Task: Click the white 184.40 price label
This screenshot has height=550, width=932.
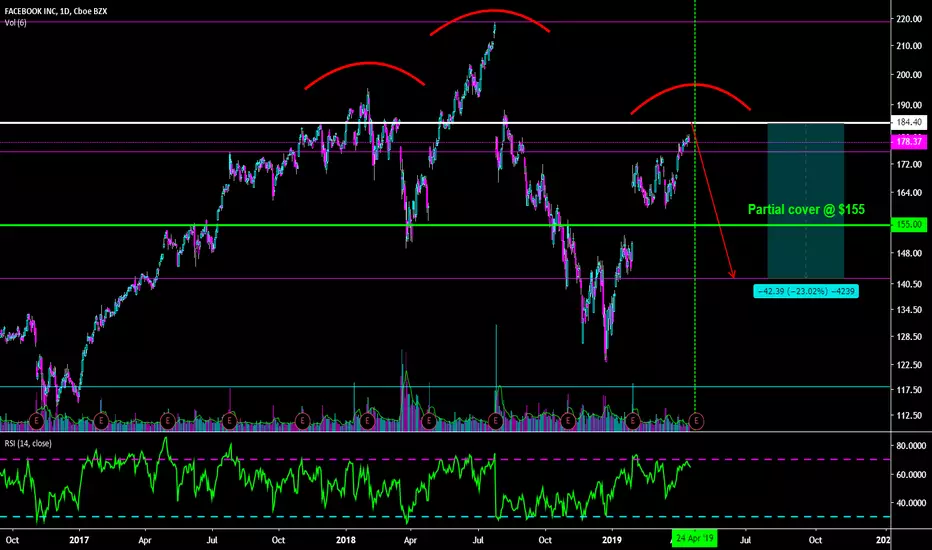Action: point(909,122)
